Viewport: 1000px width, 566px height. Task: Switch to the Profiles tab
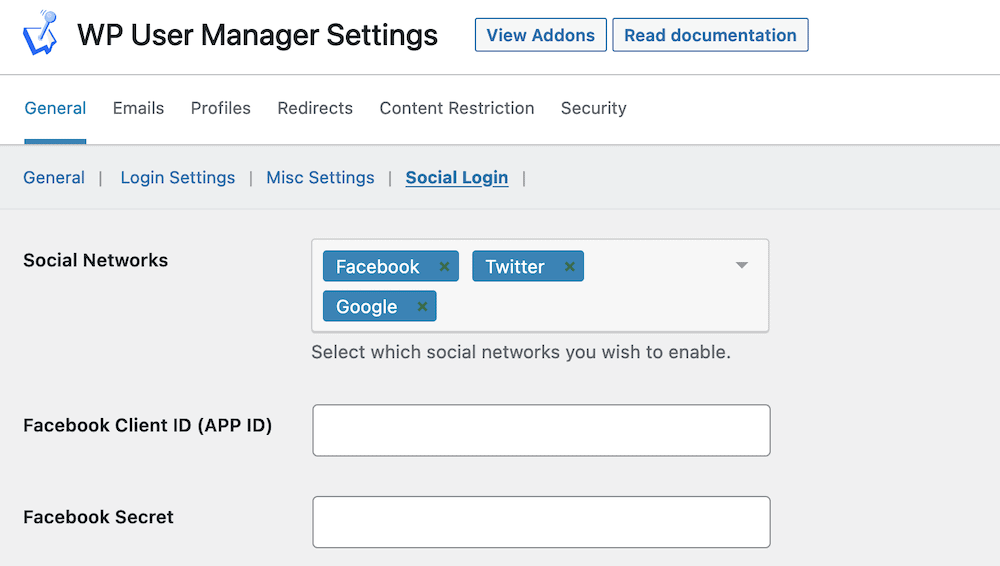click(x=221, y=108)
